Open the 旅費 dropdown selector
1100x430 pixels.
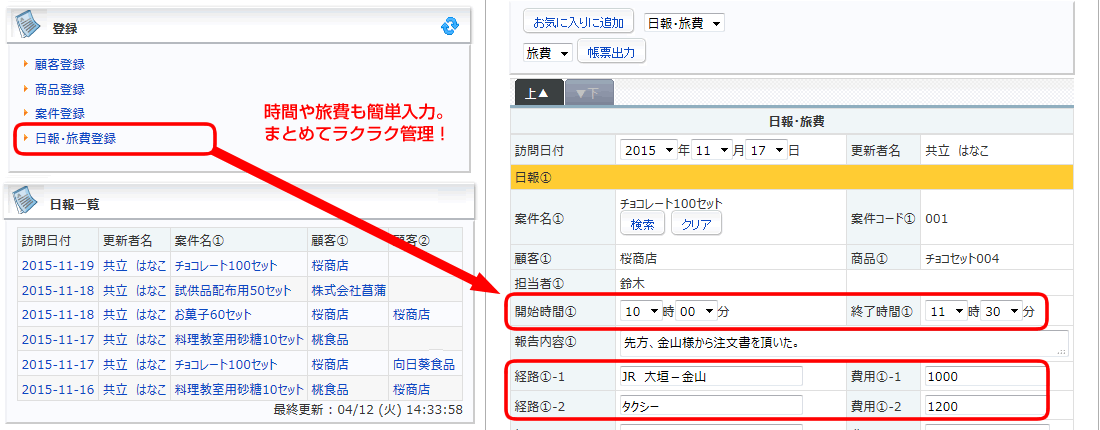547,52
